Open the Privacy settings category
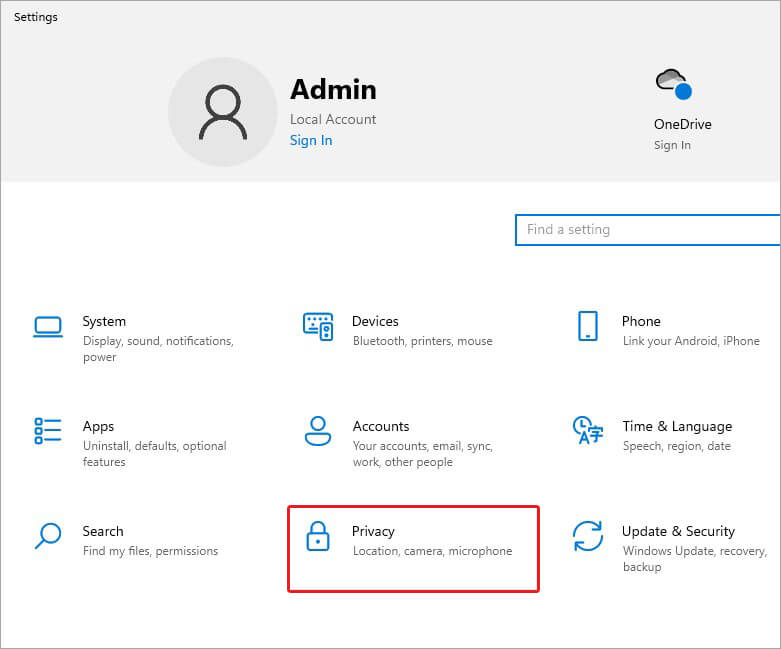The height and width of the screenshot is (649, 781). coord(373,532)
